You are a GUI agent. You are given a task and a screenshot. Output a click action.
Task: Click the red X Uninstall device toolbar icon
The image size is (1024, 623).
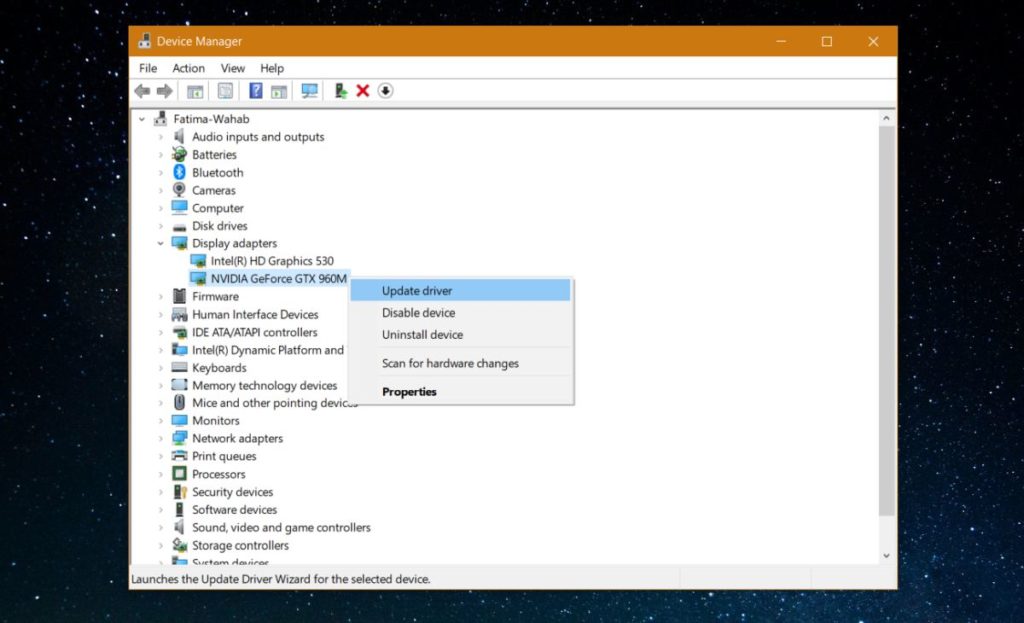363,91
